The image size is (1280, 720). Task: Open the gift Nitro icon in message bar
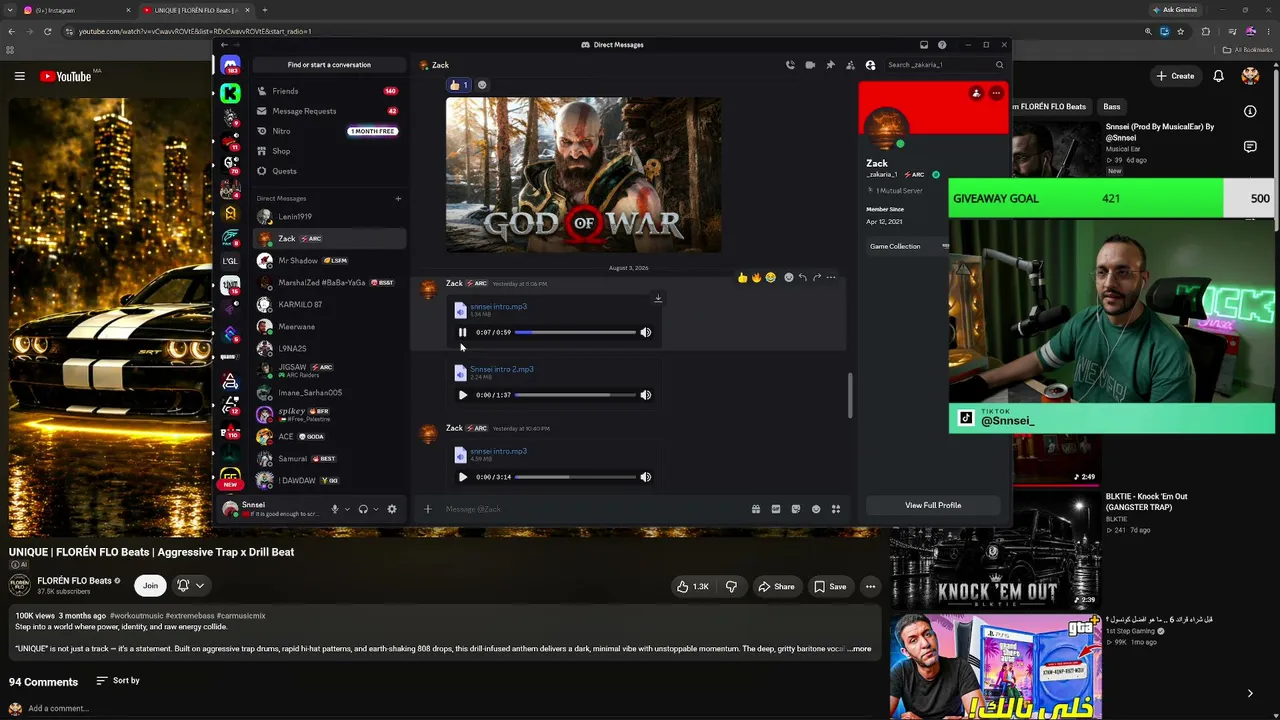[756, 509]
